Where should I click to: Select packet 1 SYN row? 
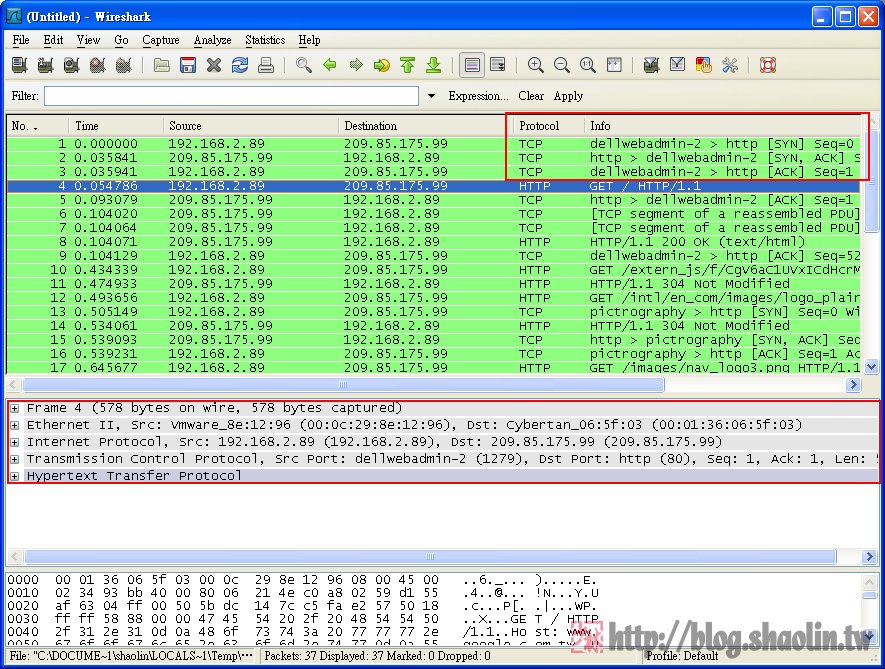(433, 144)
